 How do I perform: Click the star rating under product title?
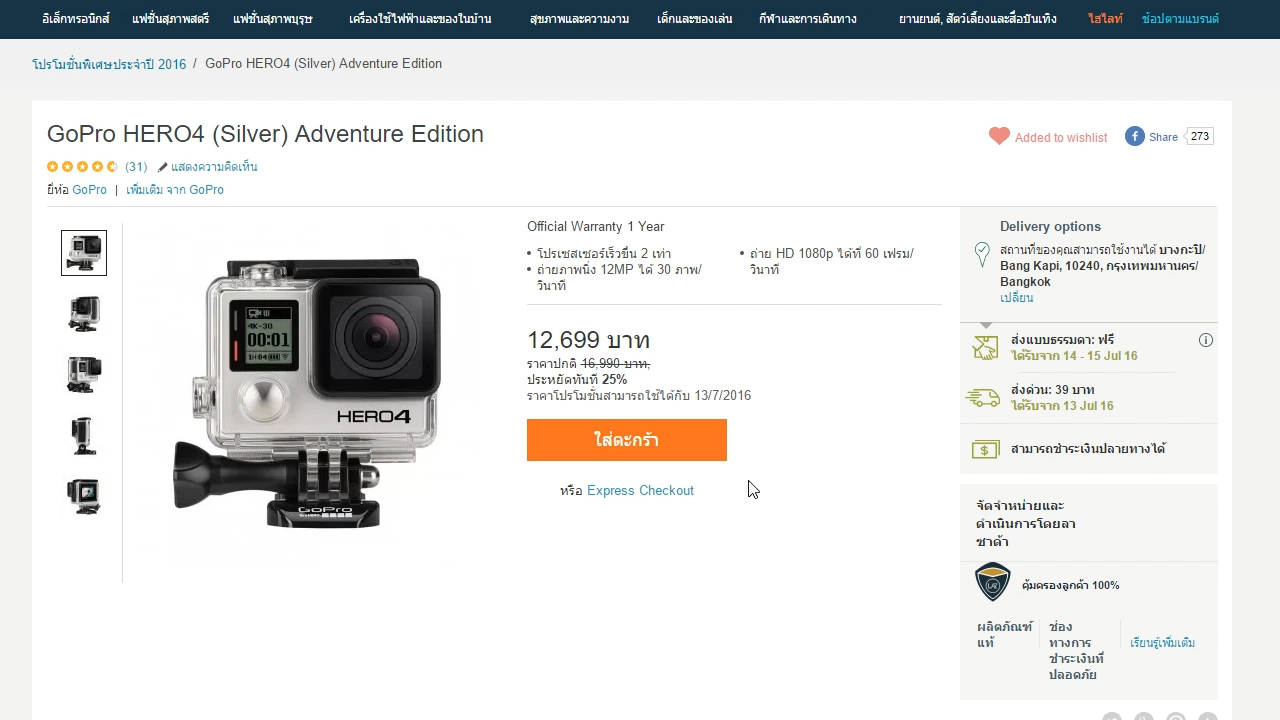82,167
